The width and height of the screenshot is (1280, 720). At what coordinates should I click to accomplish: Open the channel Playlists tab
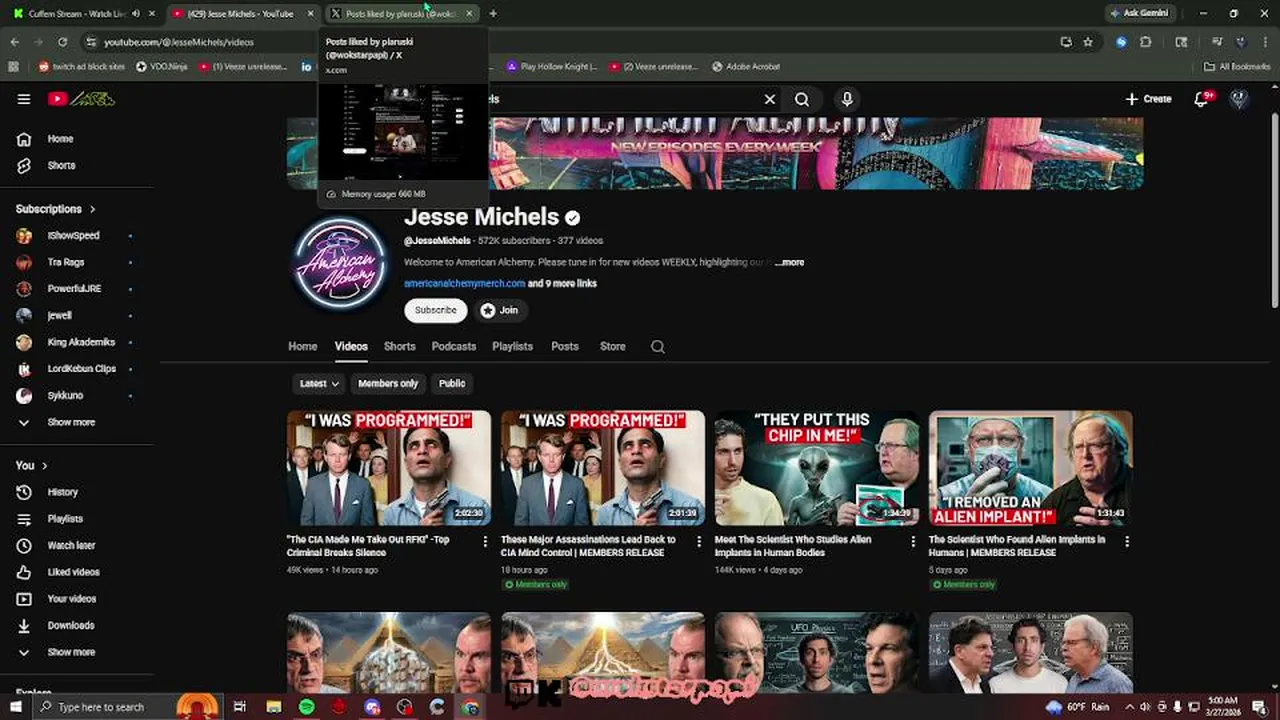(512, 346)
